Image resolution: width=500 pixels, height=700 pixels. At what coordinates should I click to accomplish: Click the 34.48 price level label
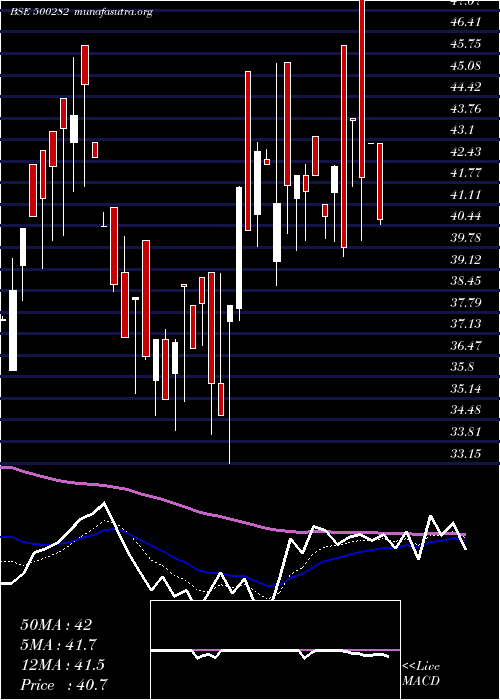click(466, 410)
